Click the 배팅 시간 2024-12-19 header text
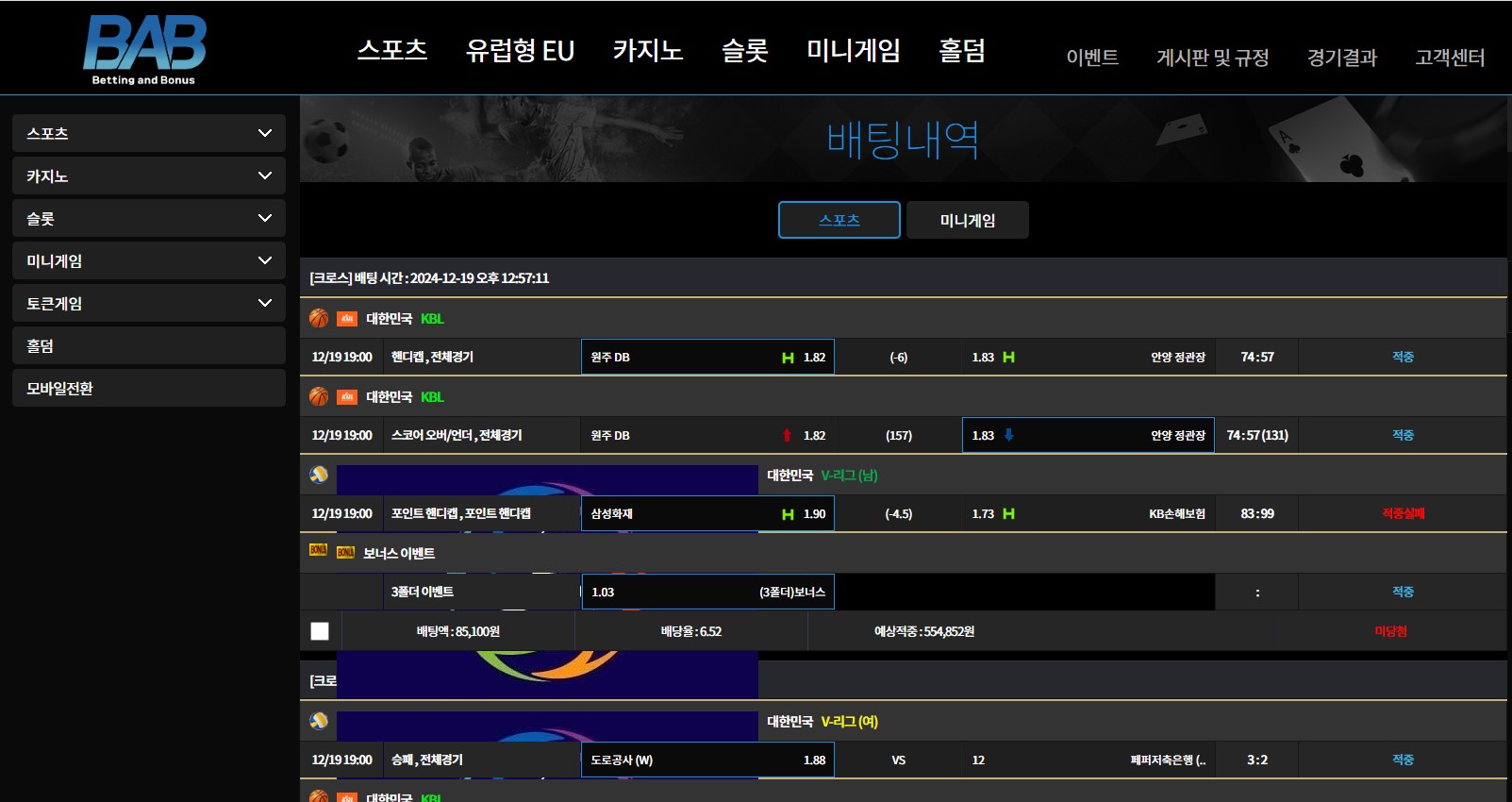The width and height of the screenshot is (1512, 802). click(x=429, y=278)
